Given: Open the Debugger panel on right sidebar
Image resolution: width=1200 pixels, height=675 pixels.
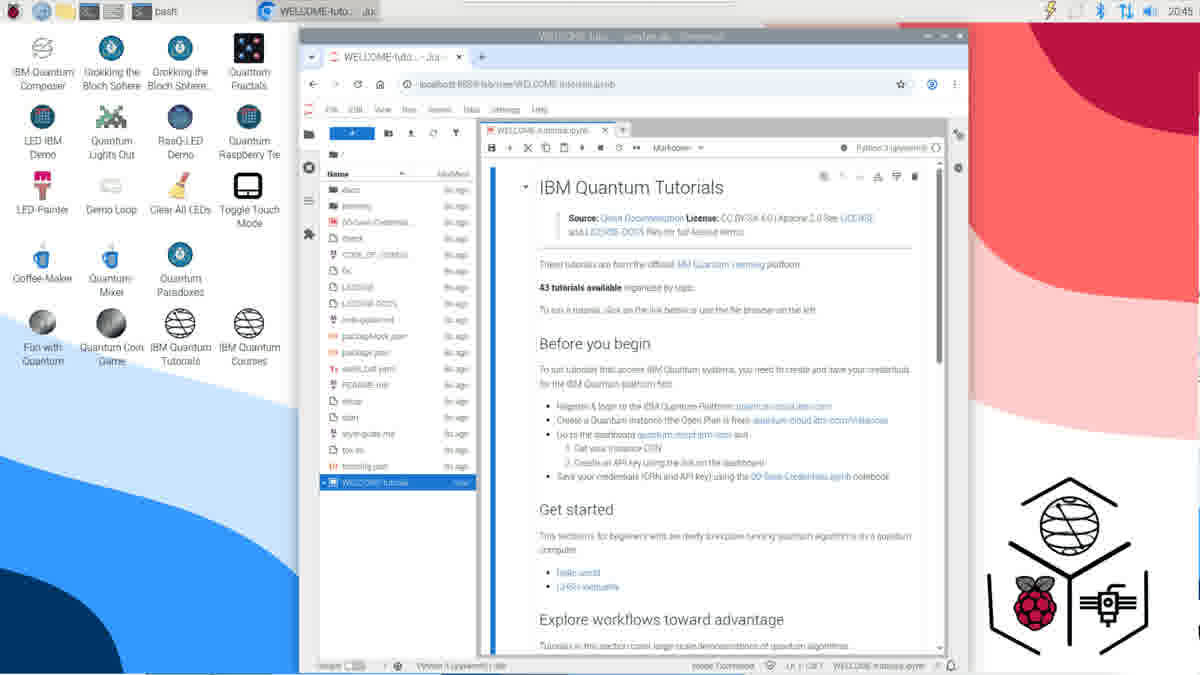Looking at the screenshot, I should tap(958, 168).
